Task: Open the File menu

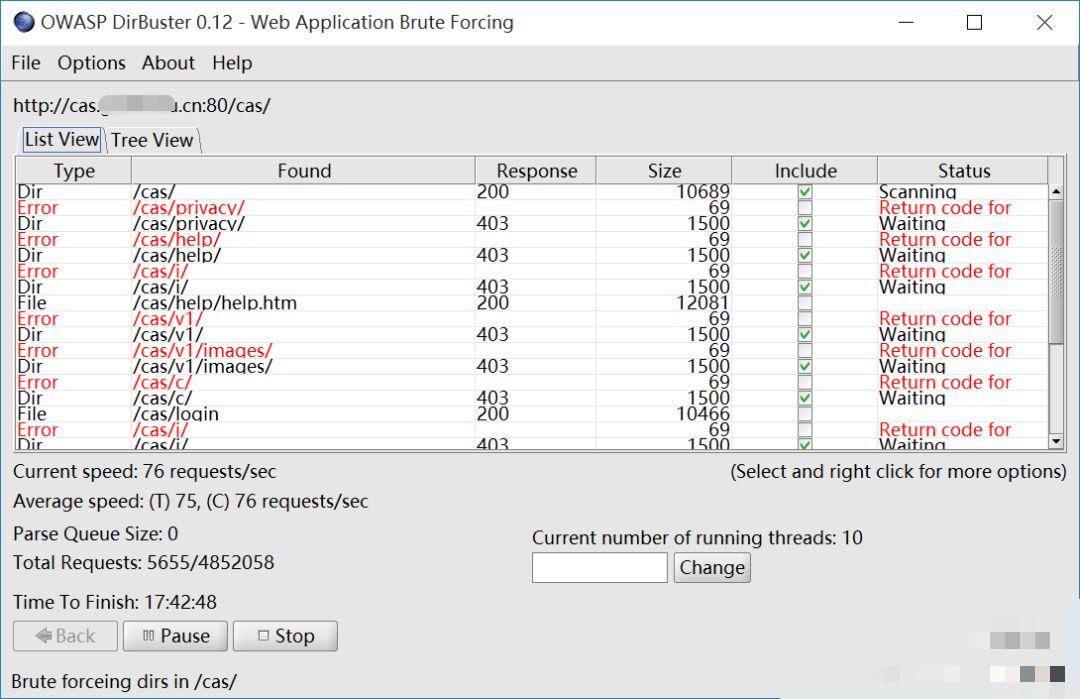Action: point(26,63)
